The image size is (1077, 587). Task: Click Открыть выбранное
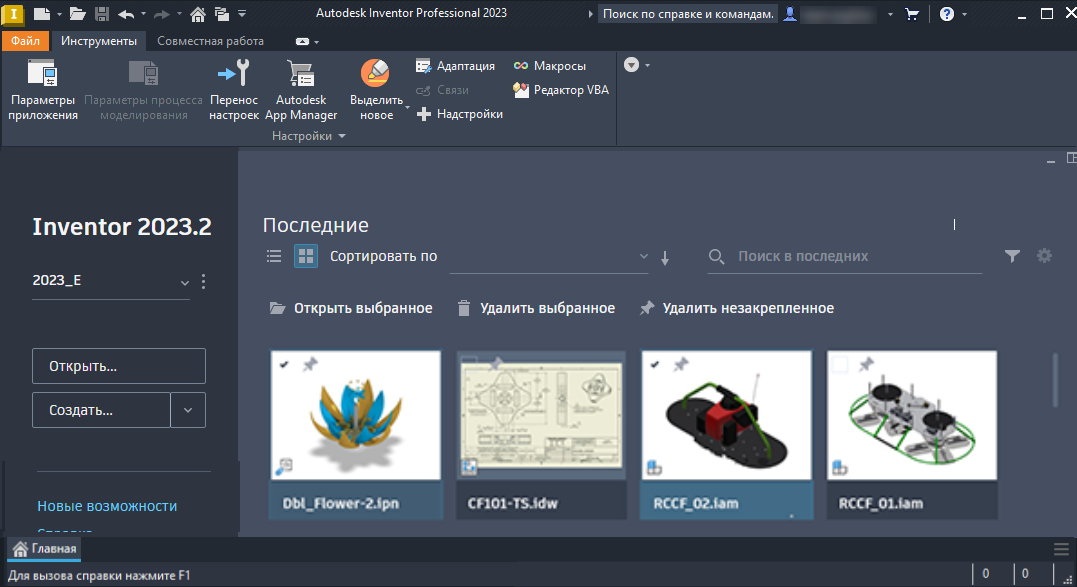pyautogui.click(x=351, y=308)
